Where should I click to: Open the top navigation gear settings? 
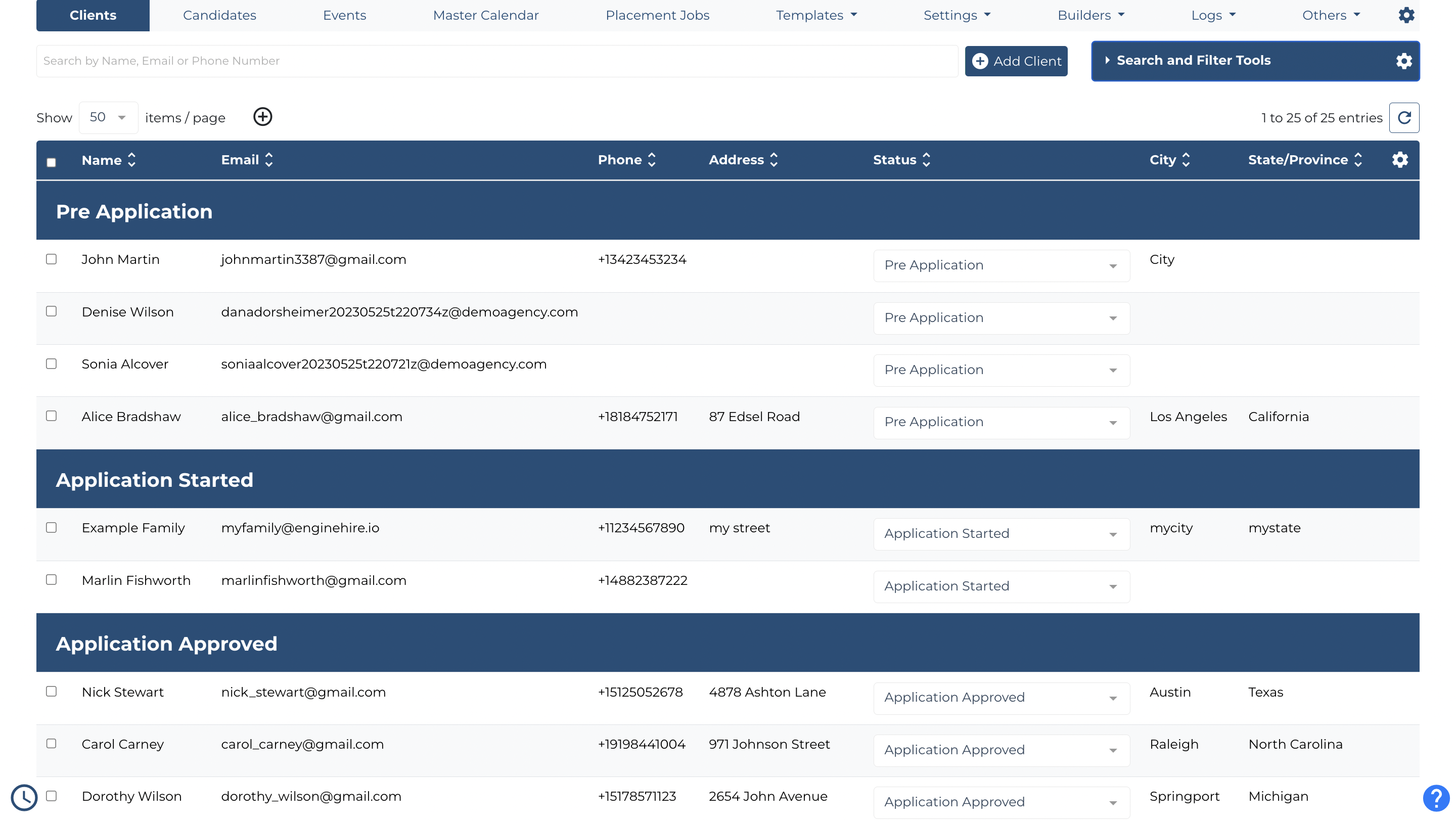pos(1406,15)
